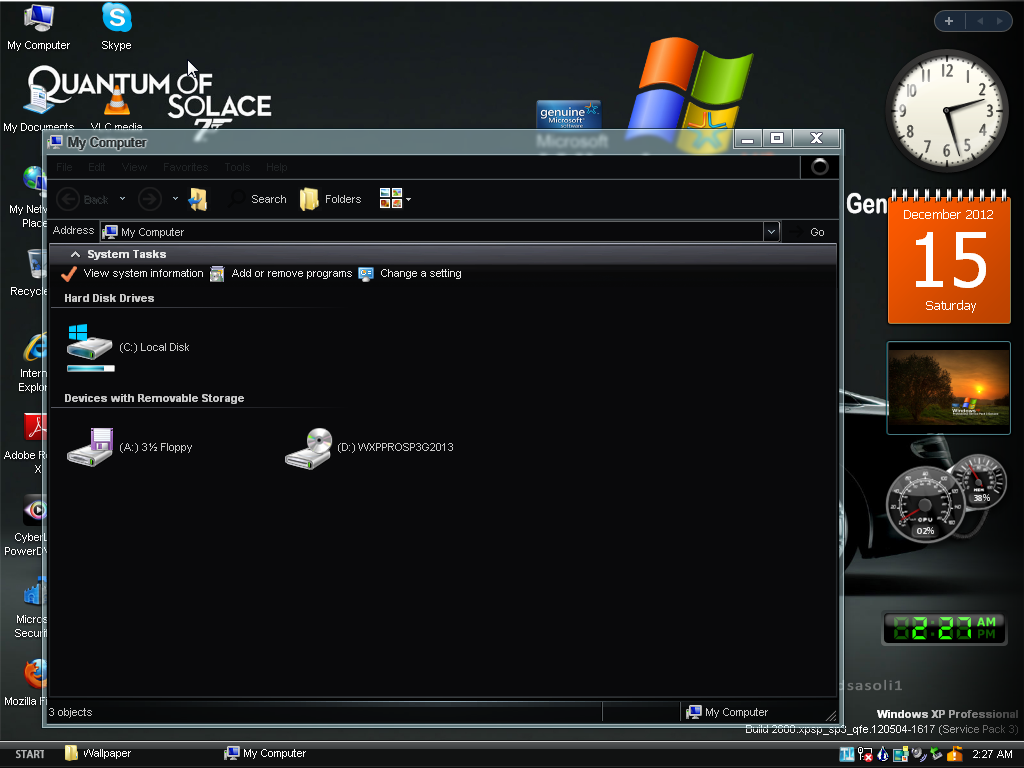Click the network disconnected tray icon
This screenshot has height=768, width=1024.
pyautogui.click(x=865, y=754)
